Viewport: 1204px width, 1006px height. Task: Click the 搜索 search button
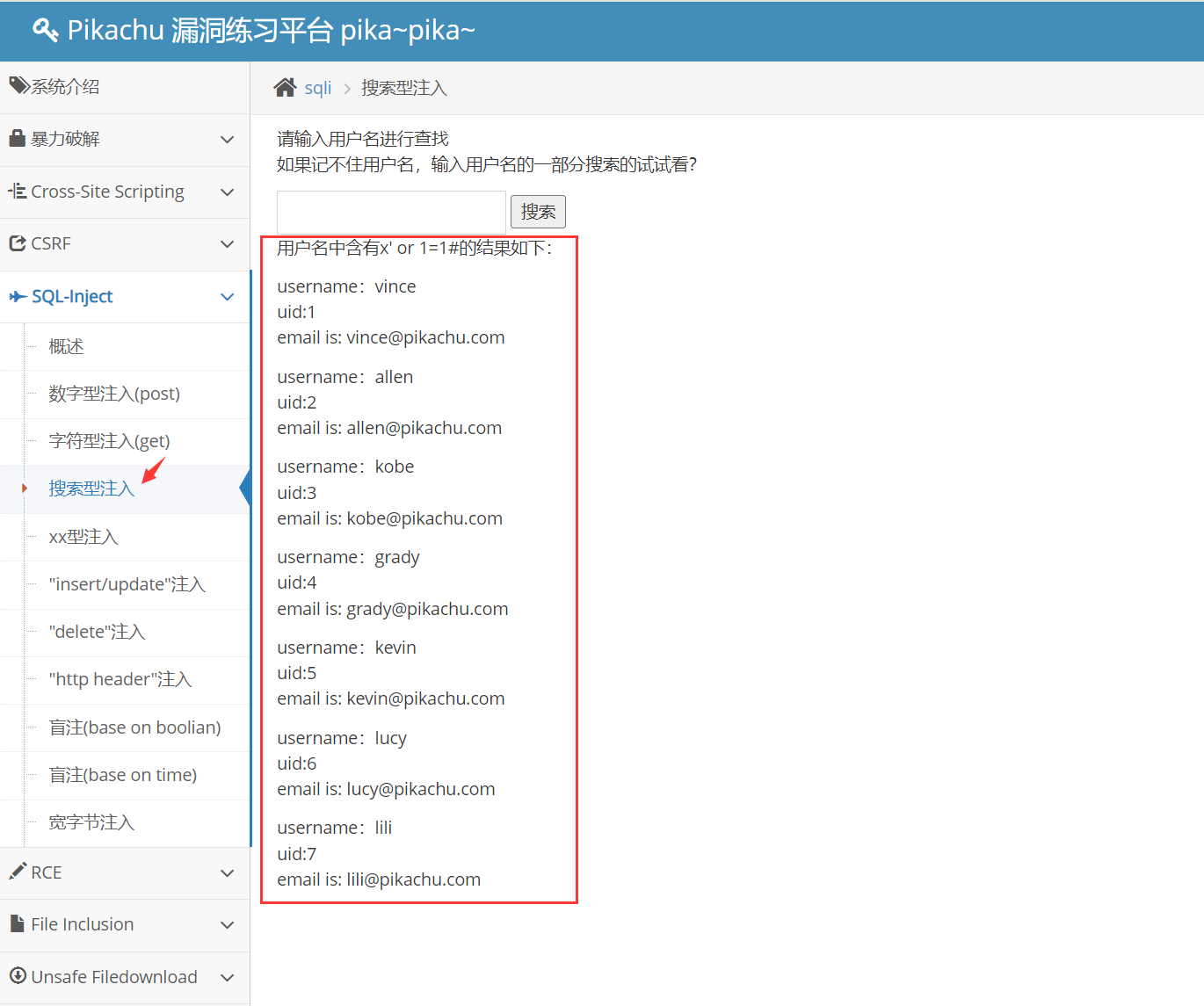point(538,212)
